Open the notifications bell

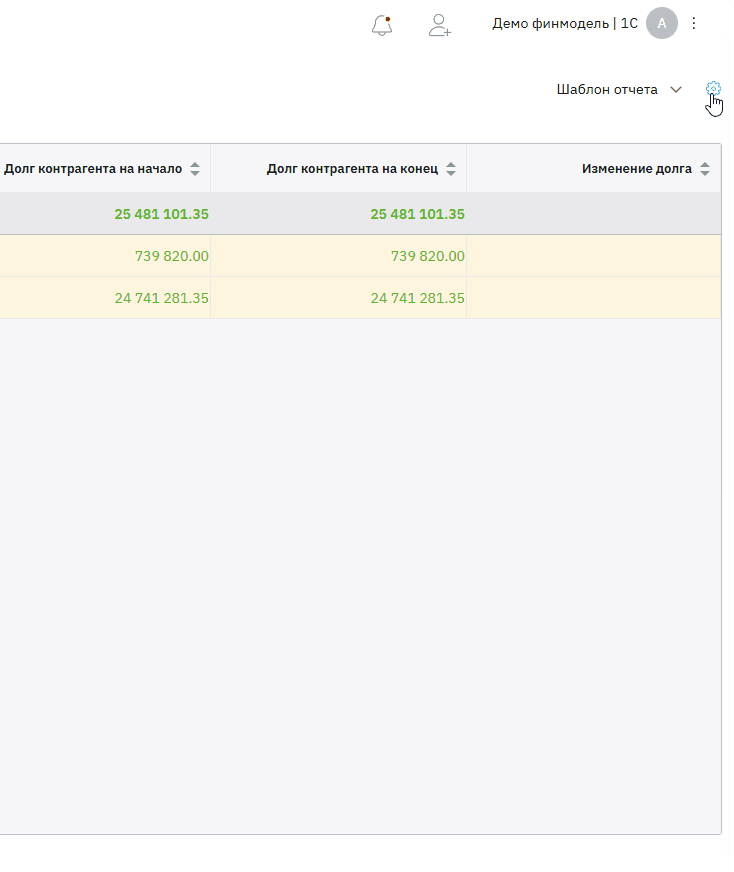pyautogui.click(x=381, y=25)
